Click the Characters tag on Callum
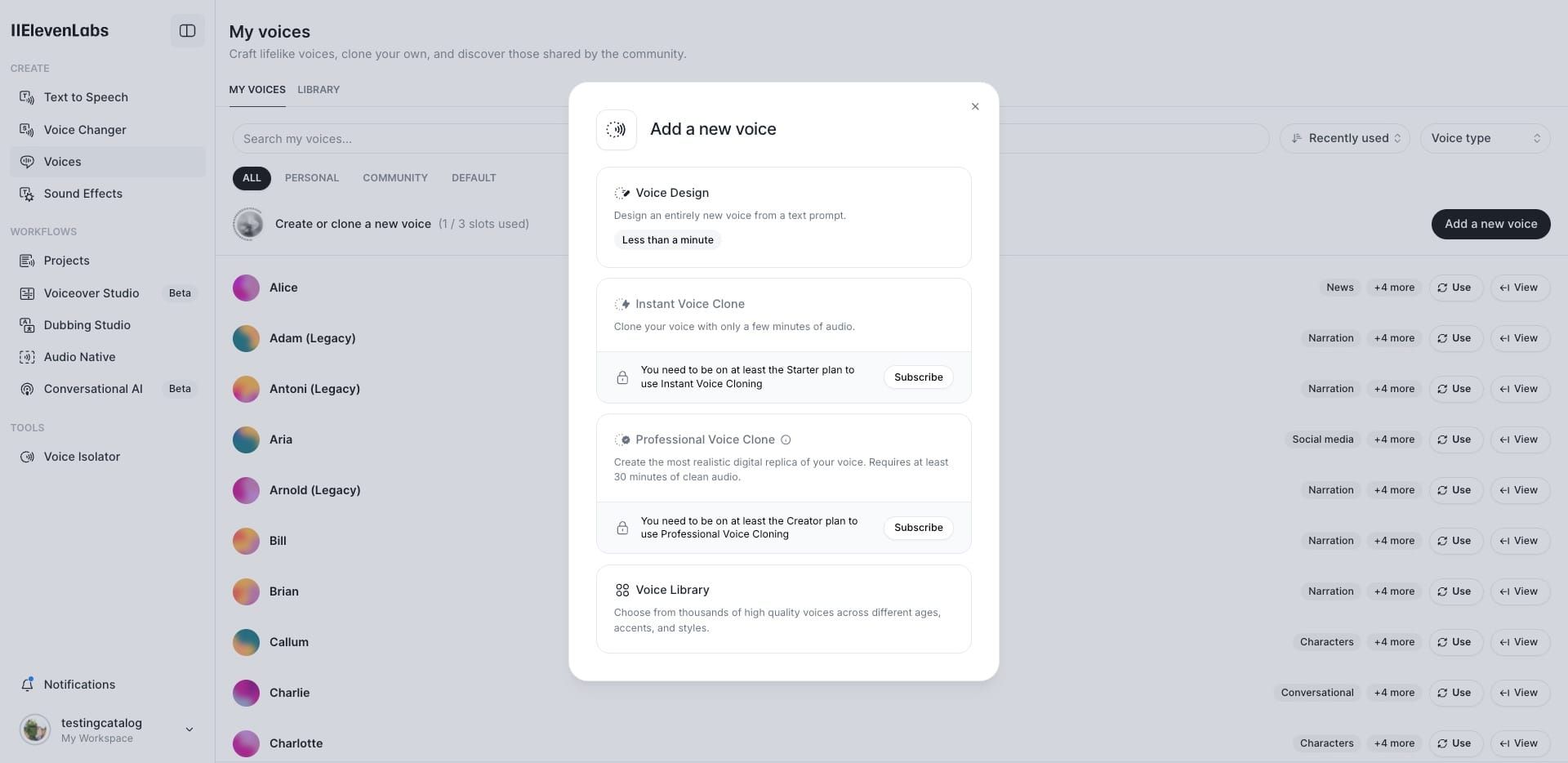 [1326, 642]
